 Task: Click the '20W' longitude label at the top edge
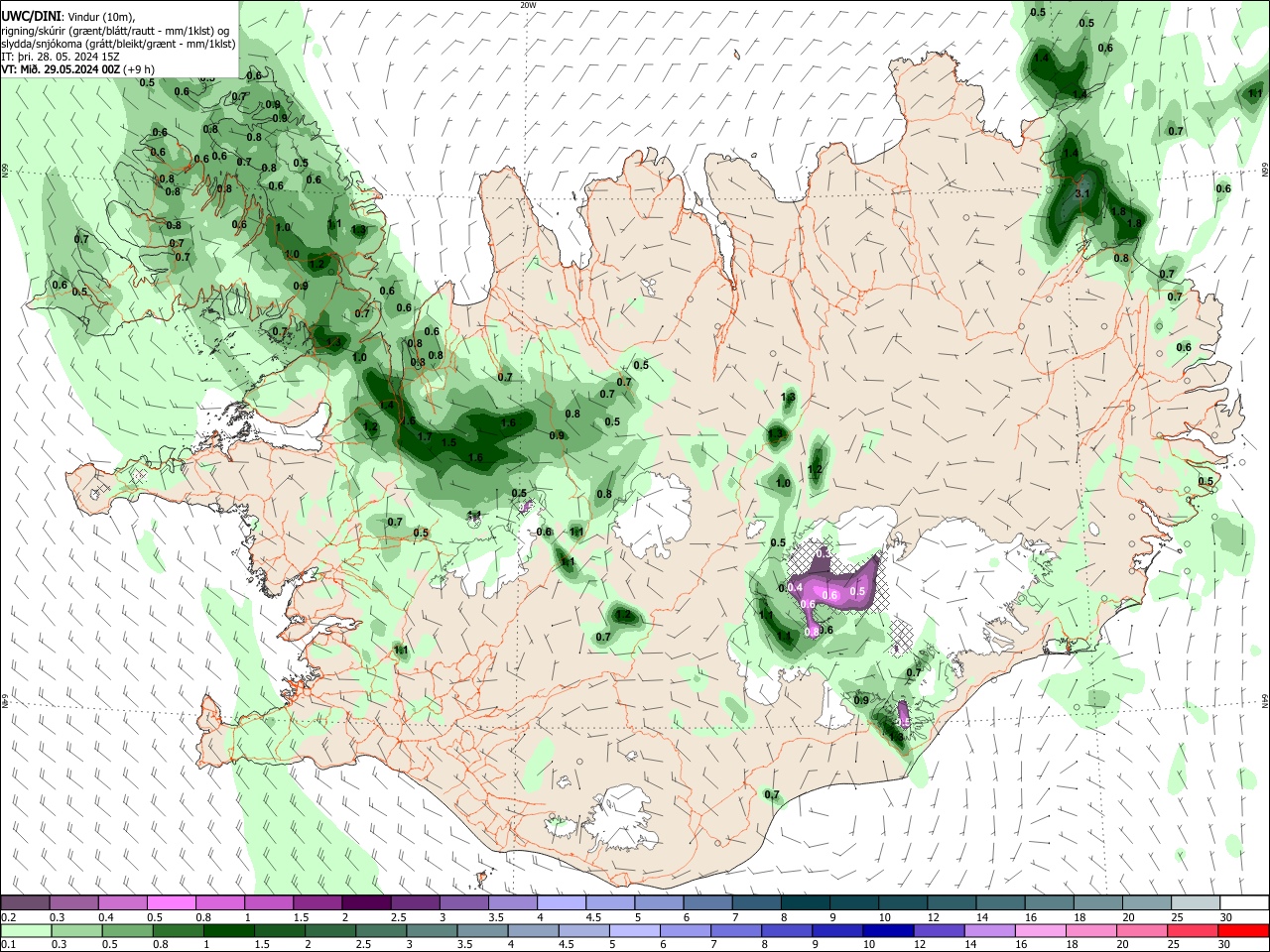tap(528, 5)
